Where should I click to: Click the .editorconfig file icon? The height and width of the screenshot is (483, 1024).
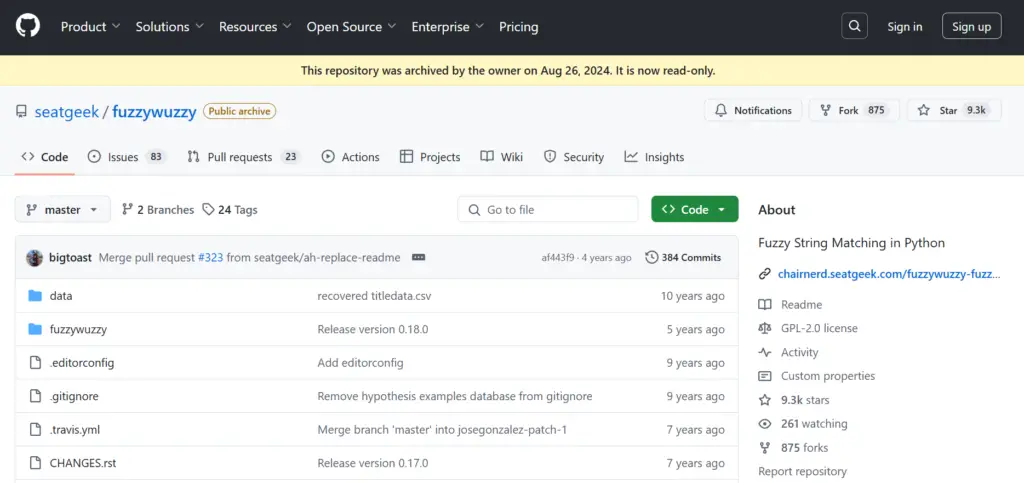tap(35, 363)
